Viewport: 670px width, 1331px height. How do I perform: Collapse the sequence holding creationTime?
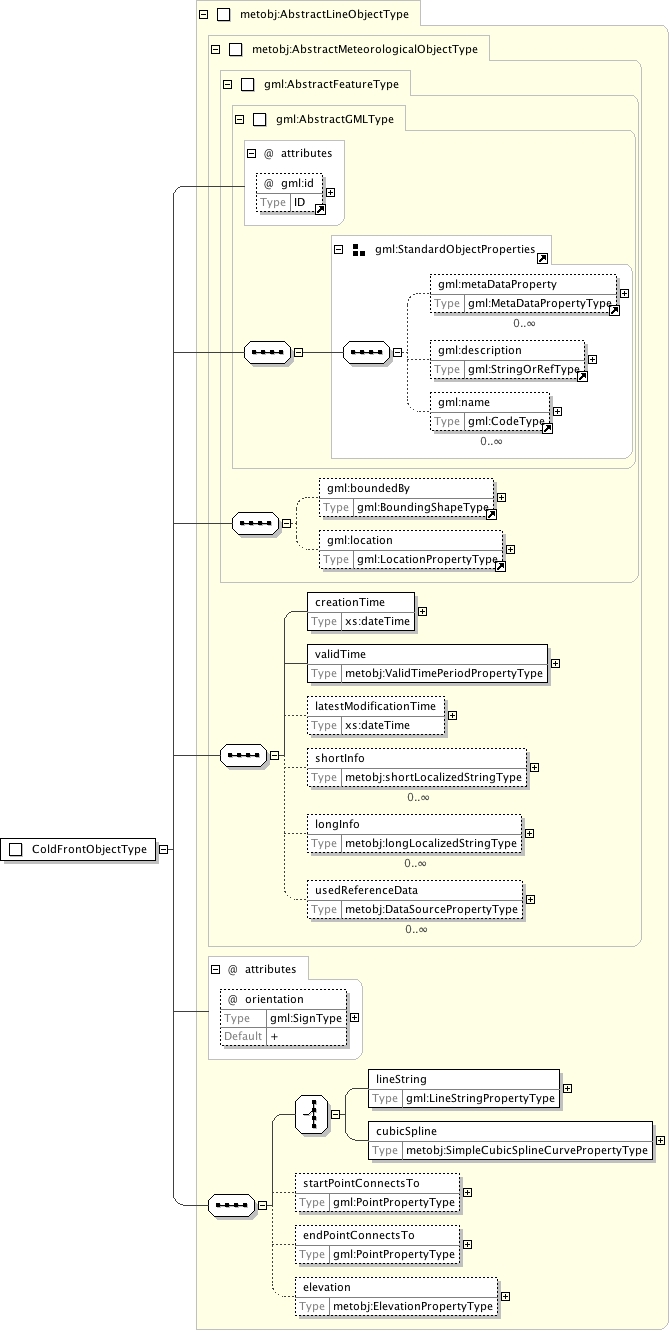pos(273,755)
